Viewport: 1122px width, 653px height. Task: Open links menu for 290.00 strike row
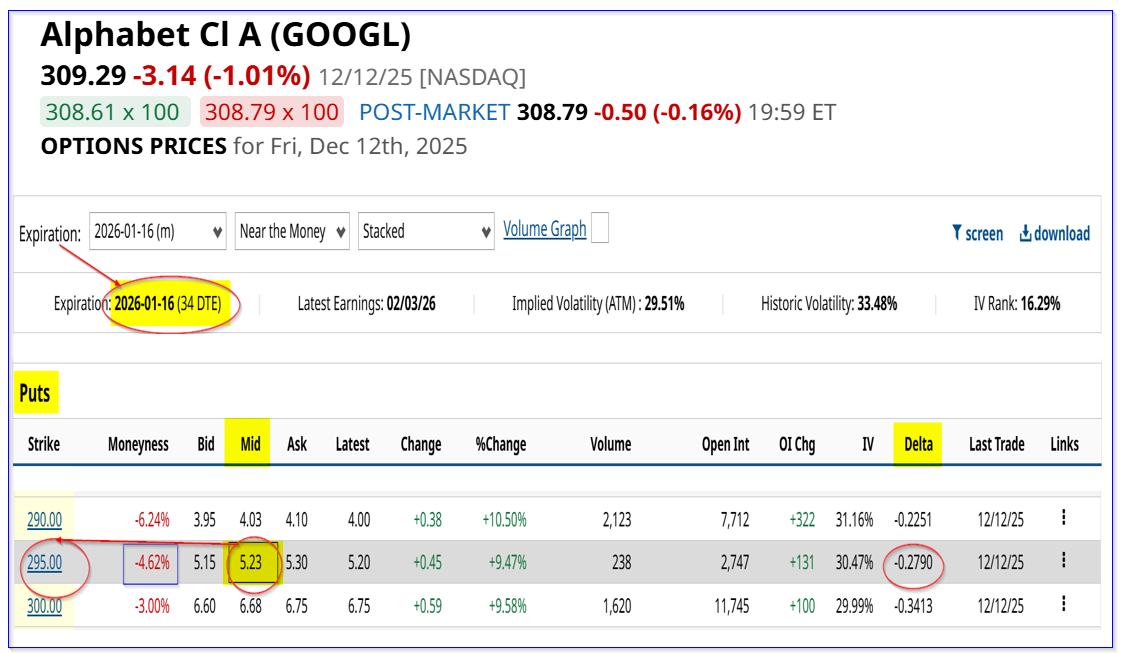[1064, 517]
